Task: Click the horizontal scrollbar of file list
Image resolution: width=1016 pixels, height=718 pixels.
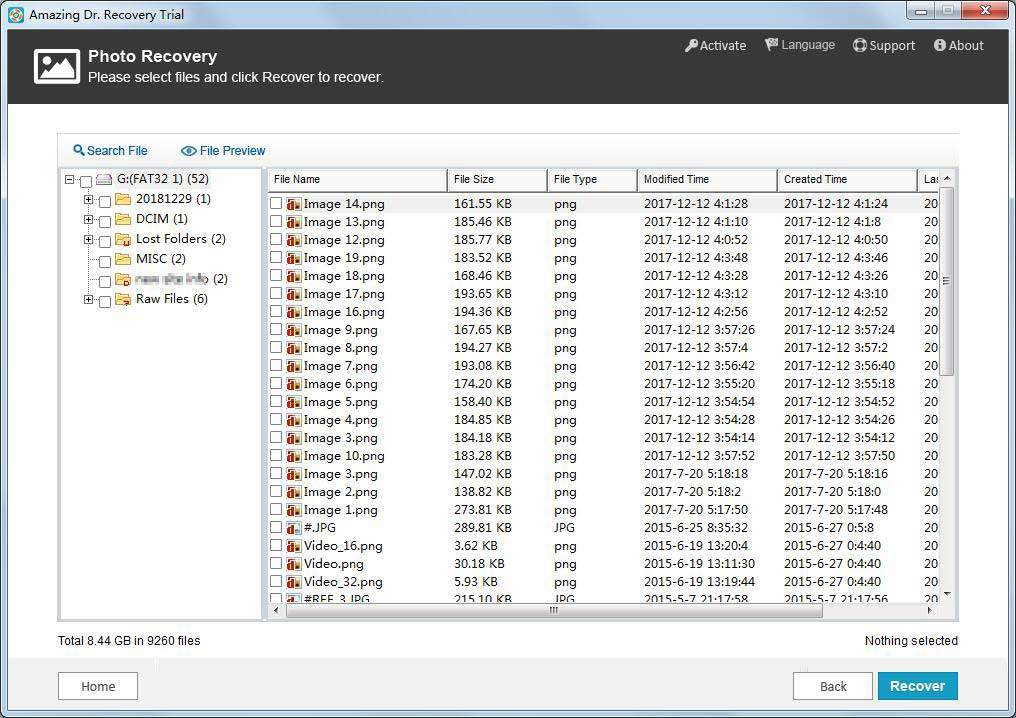Action: pyautogui.click(x=554, y=610)
